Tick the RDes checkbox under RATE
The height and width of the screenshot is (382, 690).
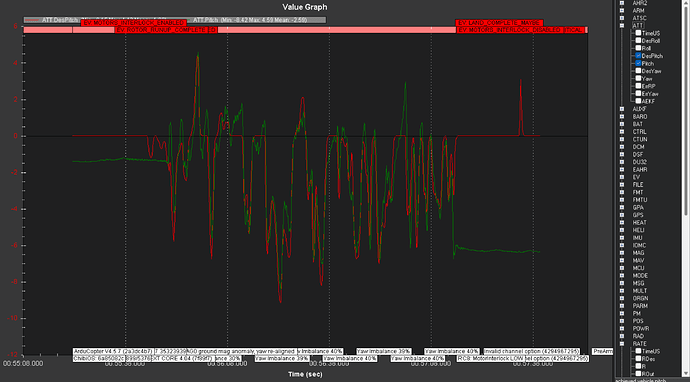(x=638, y=359)
